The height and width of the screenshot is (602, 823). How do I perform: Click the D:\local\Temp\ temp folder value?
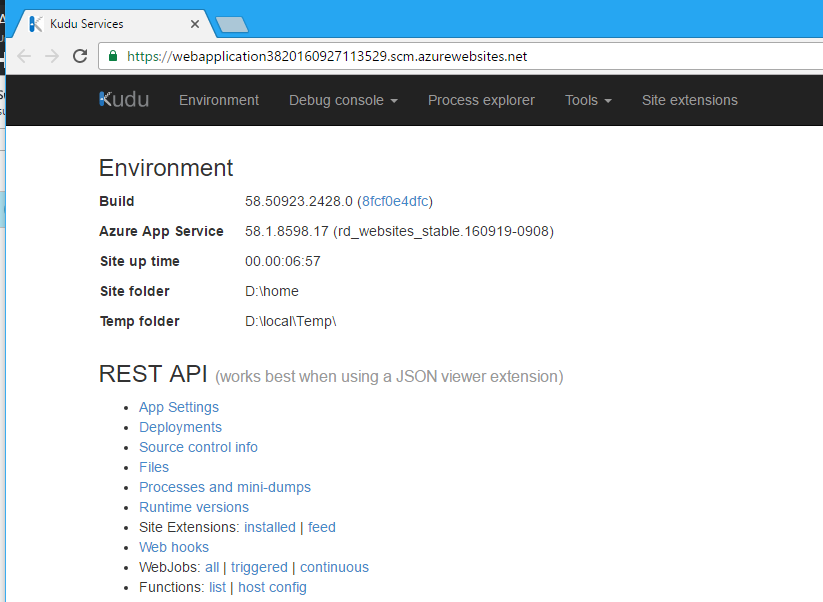pos(291,321)
